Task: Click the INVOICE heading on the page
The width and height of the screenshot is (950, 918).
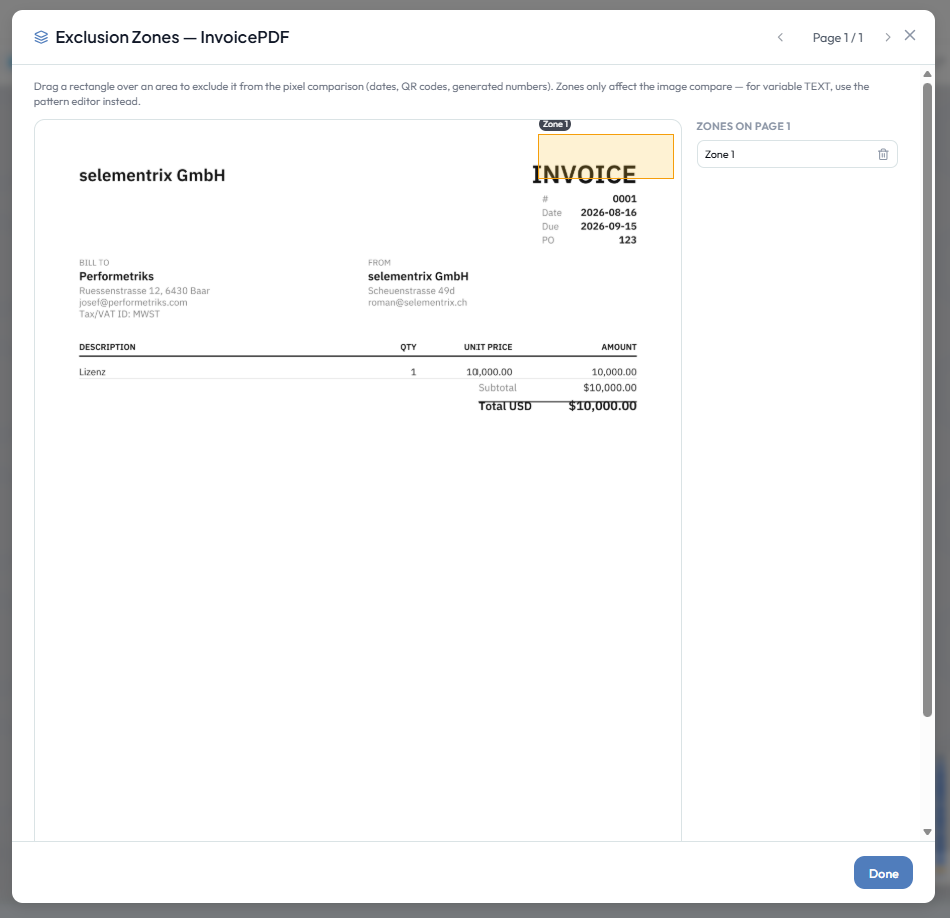Action: 584,175
